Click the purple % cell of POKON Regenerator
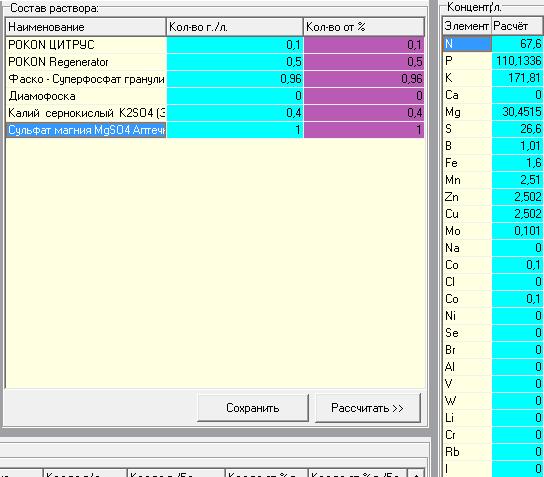 [x=364, y=62]
